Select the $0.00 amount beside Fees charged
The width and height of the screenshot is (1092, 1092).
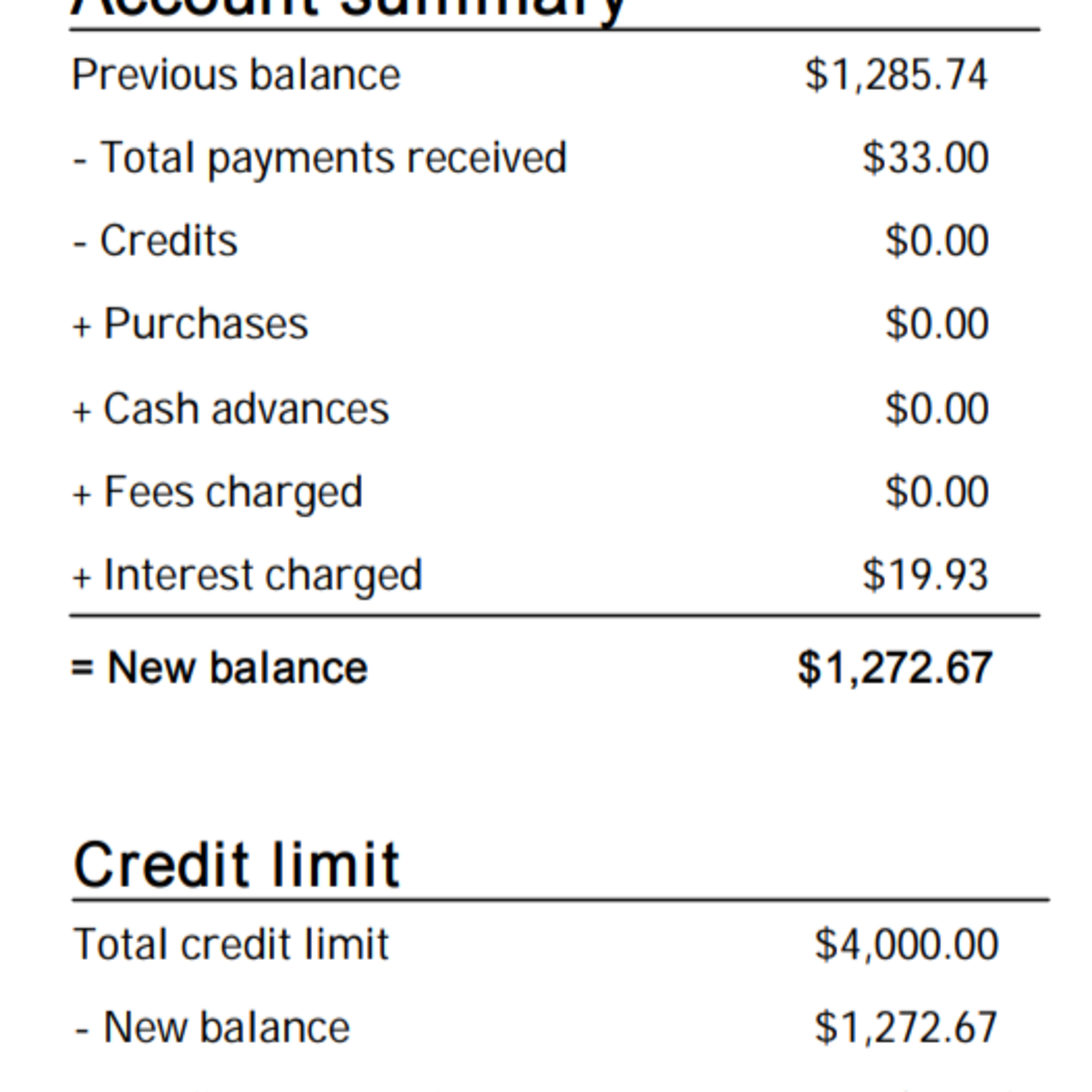[x=937, y=492]
